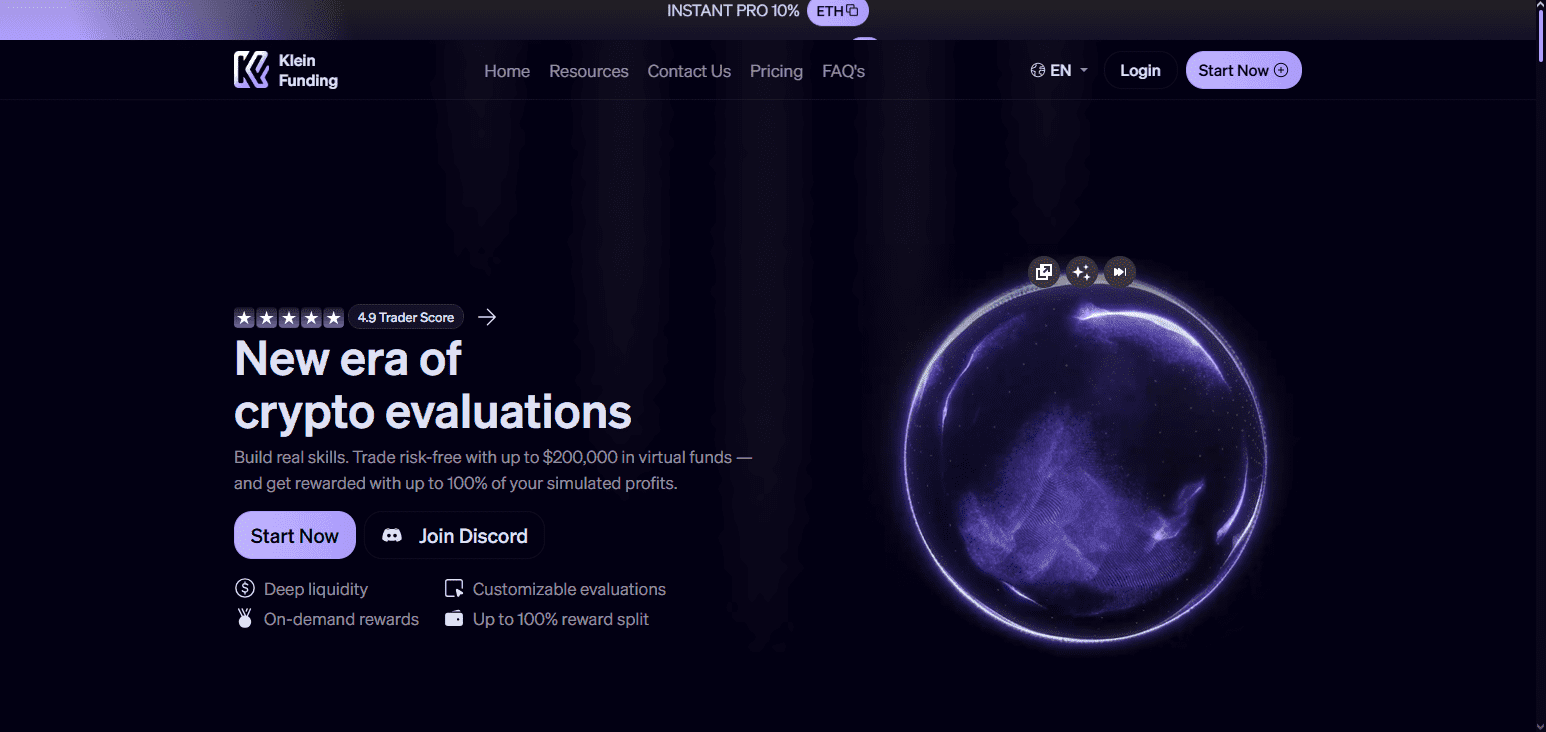This screenshot has height=732, width=1546.
Task: Switch to the Pricing page
Action: (x=776, y=70)
